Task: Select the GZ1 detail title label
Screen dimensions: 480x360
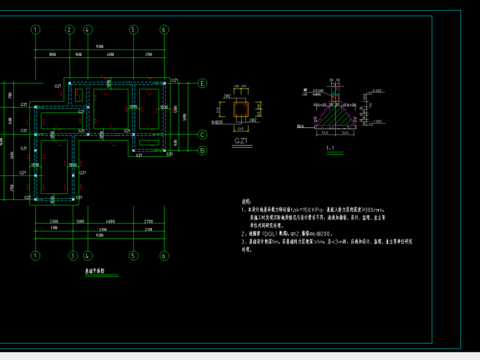Action: 241,141
